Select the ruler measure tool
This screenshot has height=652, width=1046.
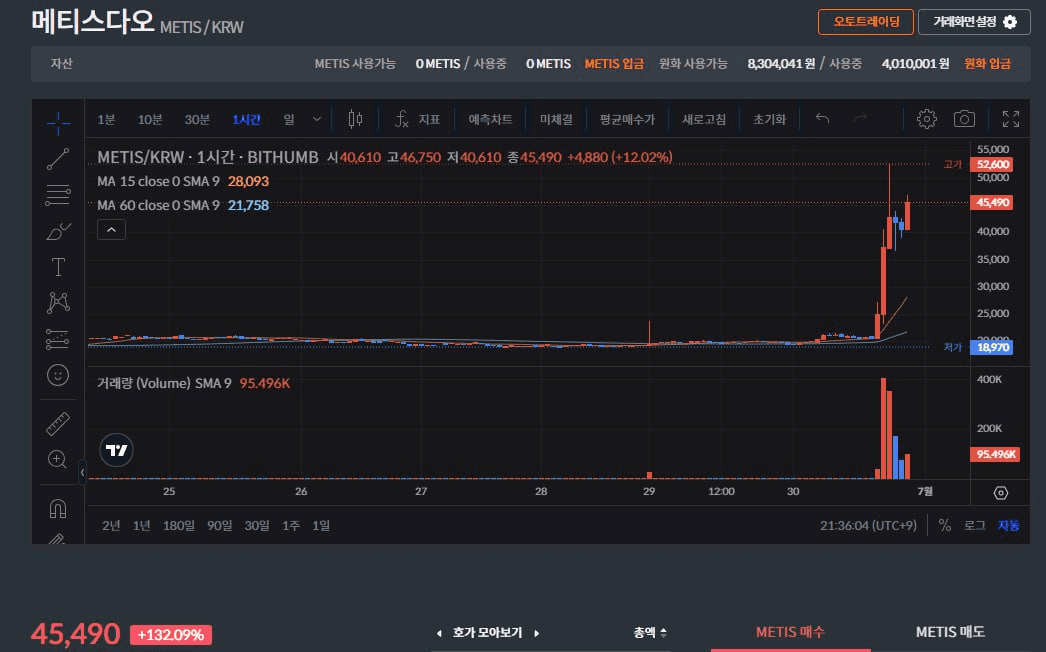(x=58, y=424)
